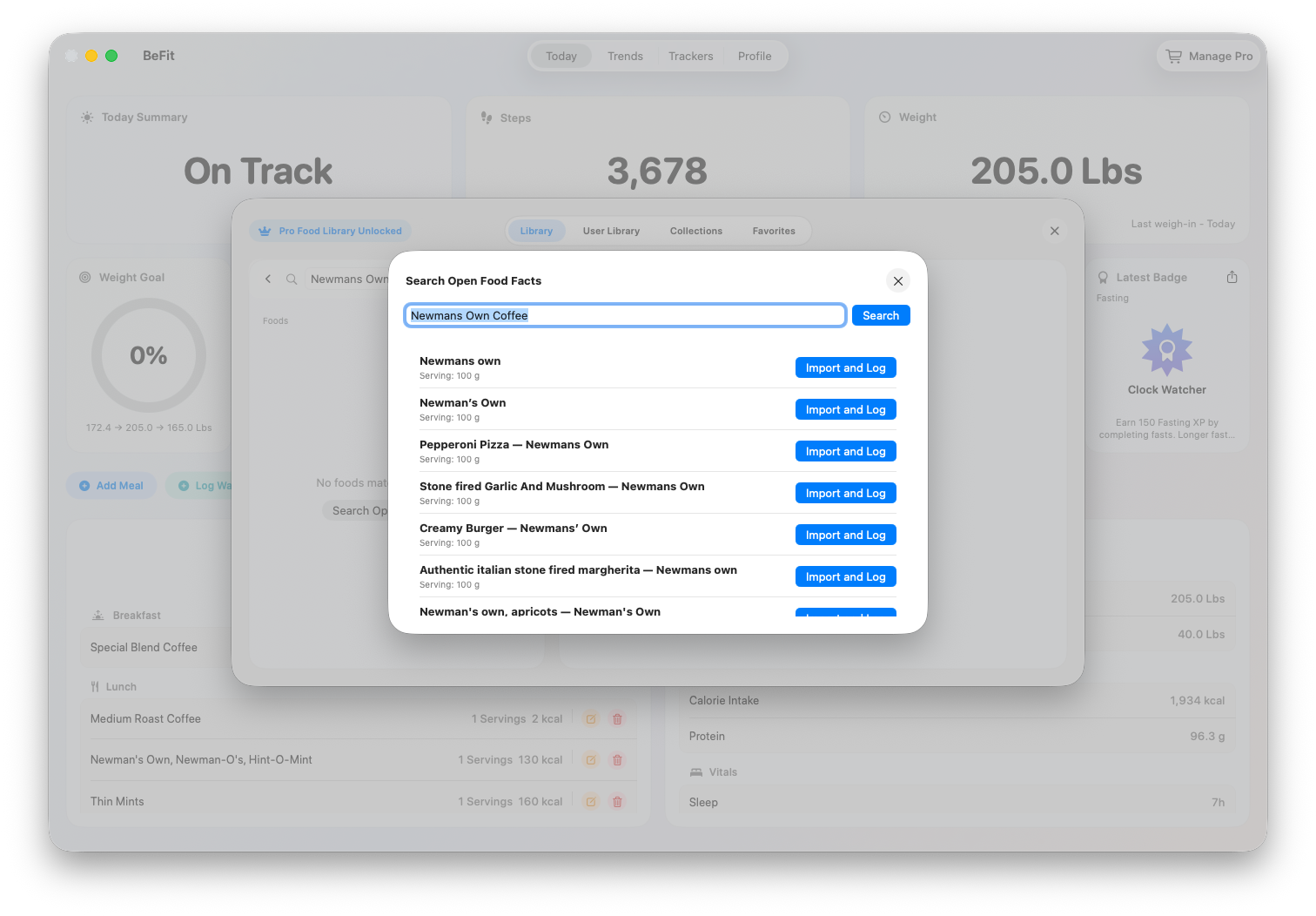The width and height of the screenshot is (1316, 916).
Task: Click the green macOS zoom button
Action: coord(111,56)
